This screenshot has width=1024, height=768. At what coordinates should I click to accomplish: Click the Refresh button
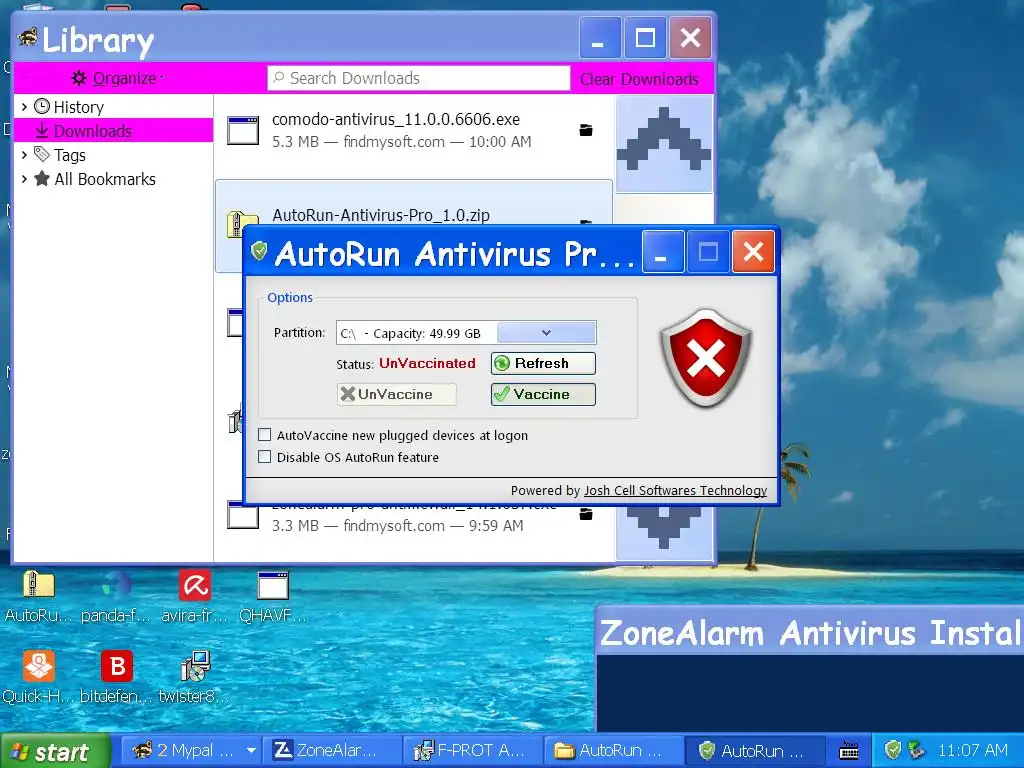[543, 363]
